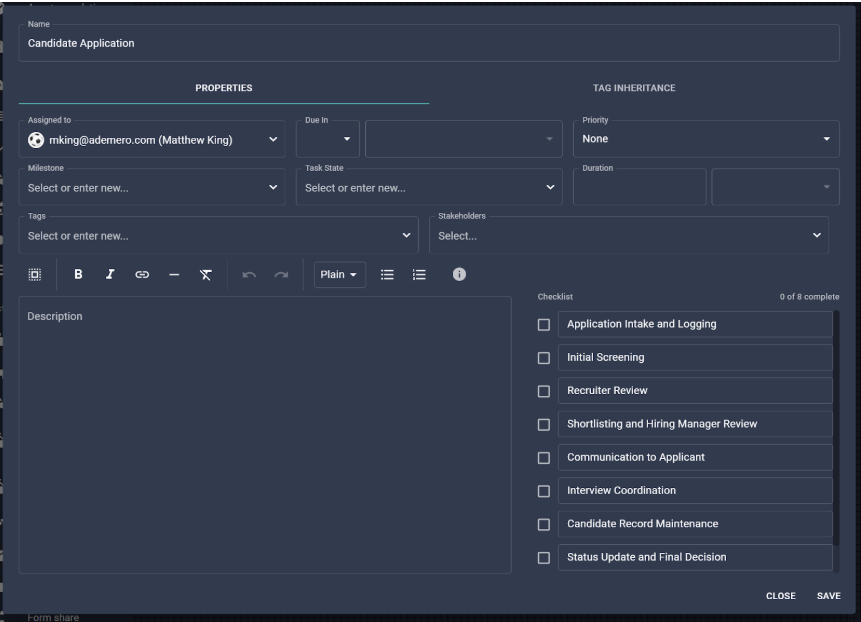Screen dimensions: 861x622
Task: Open the Stakeholders dropdown
Action: [x=629, y=235]
